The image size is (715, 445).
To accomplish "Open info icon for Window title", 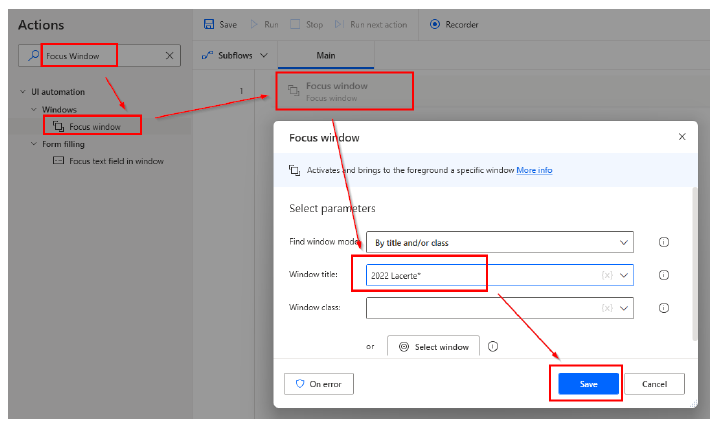I will coord(663,275).
